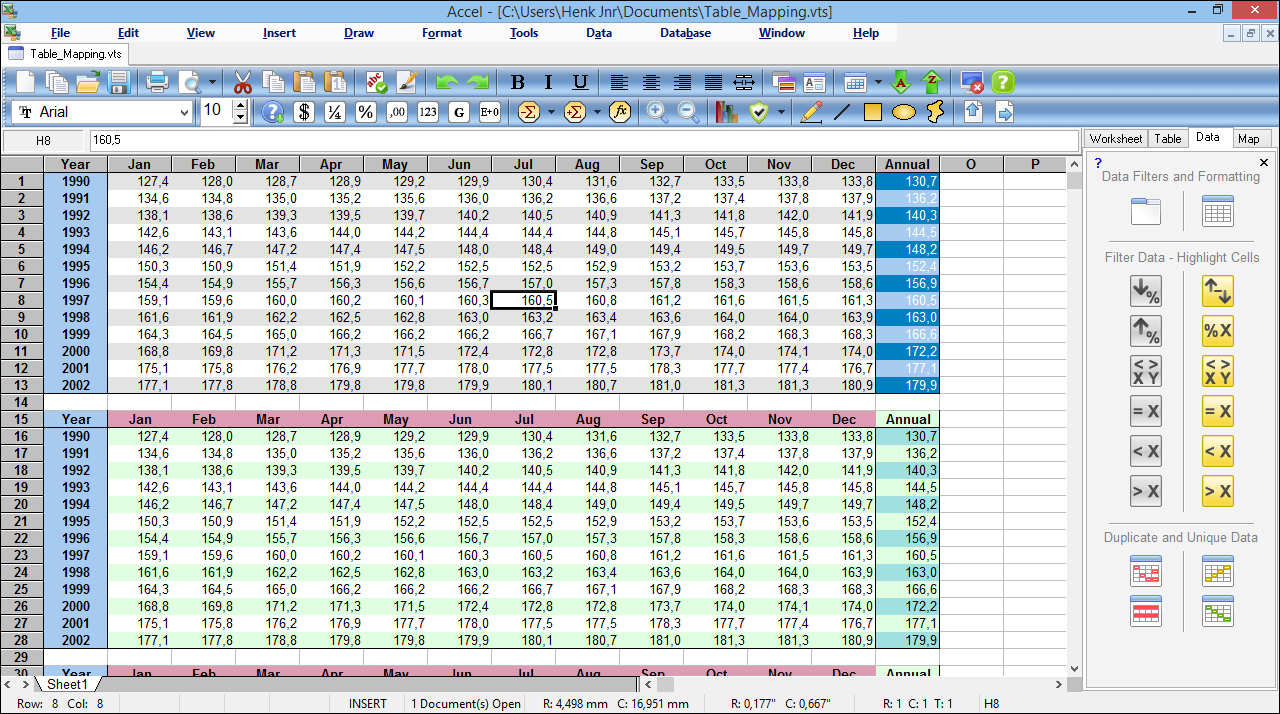The width and height of the screenshot is (1280, 714).
Task: Open the Database menu
Action: click(685, 33)
